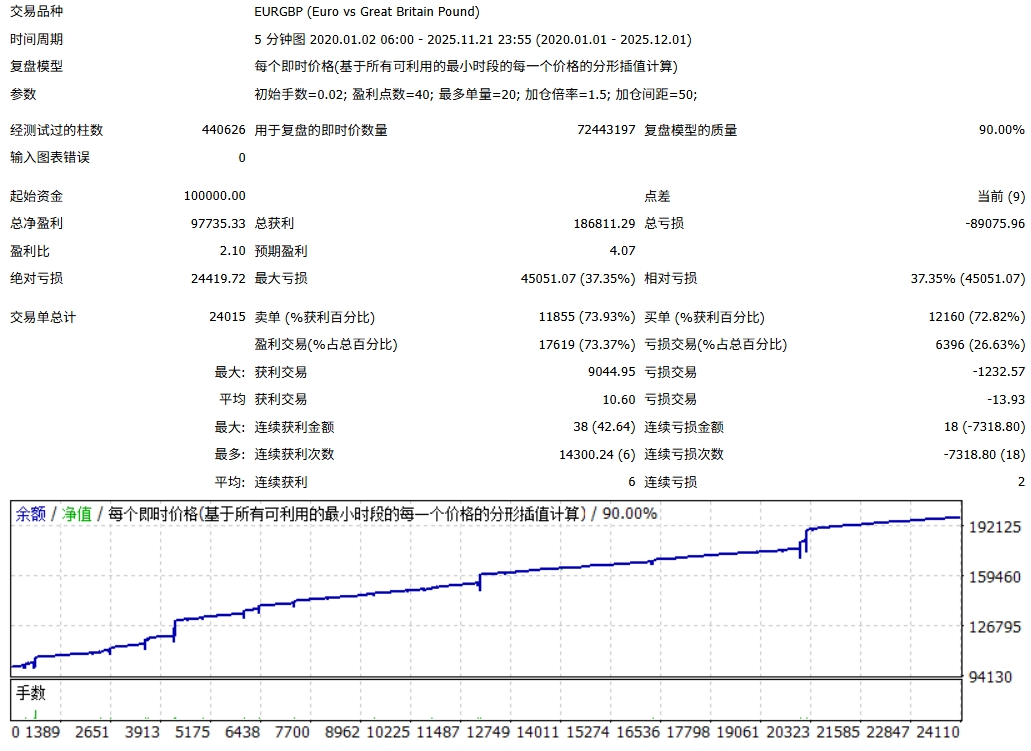
Task: Click the 点差 value 当前 (9)
Action: pyautogui.click(x=1000, y=197)
